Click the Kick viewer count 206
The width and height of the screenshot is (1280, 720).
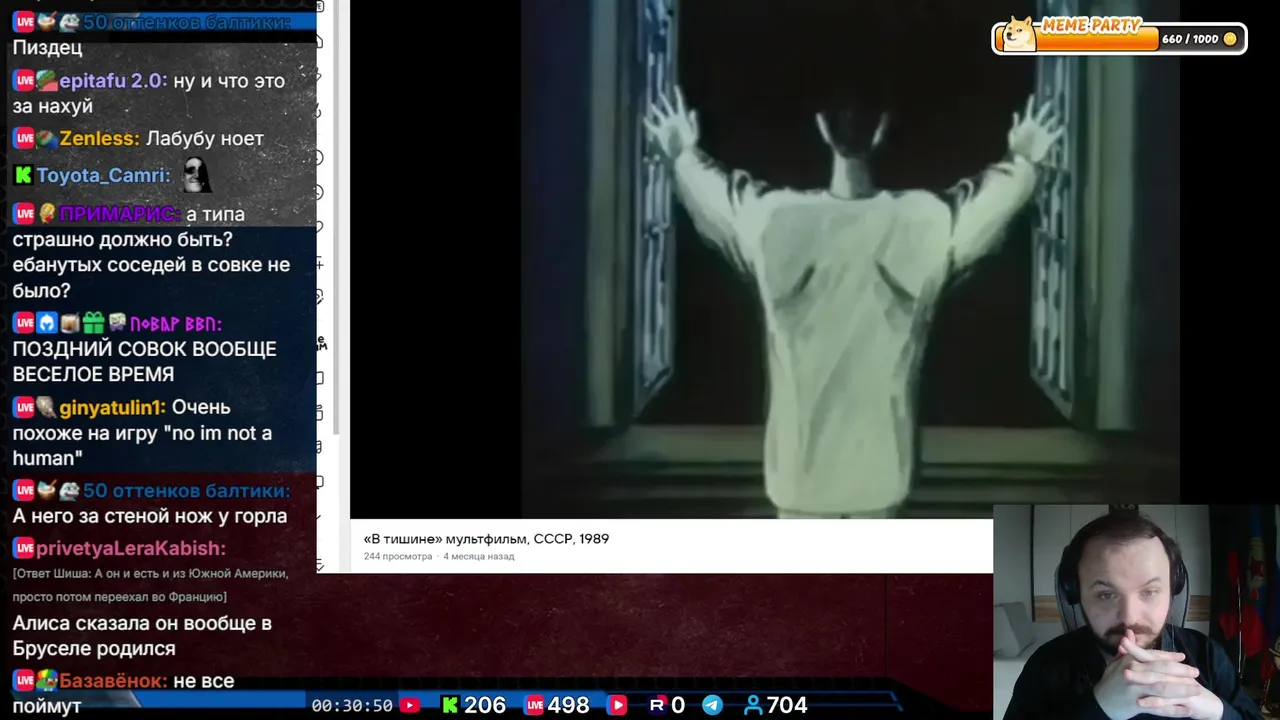tap(485, 705)
